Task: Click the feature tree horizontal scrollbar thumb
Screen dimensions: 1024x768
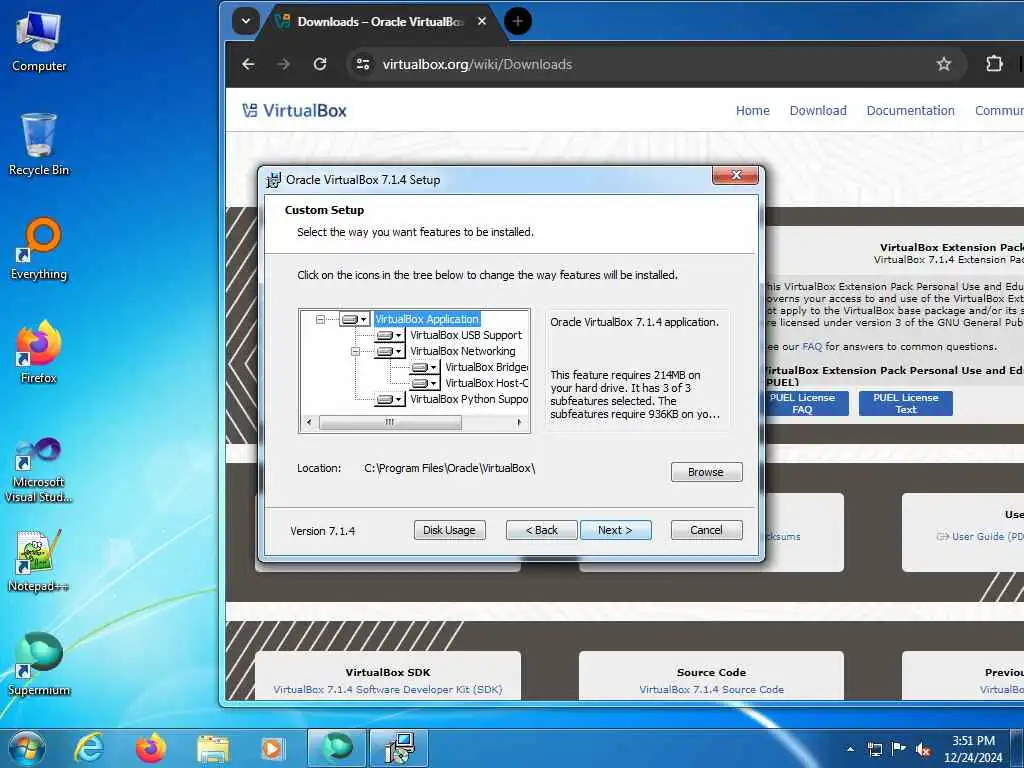Action: (390, 423)
